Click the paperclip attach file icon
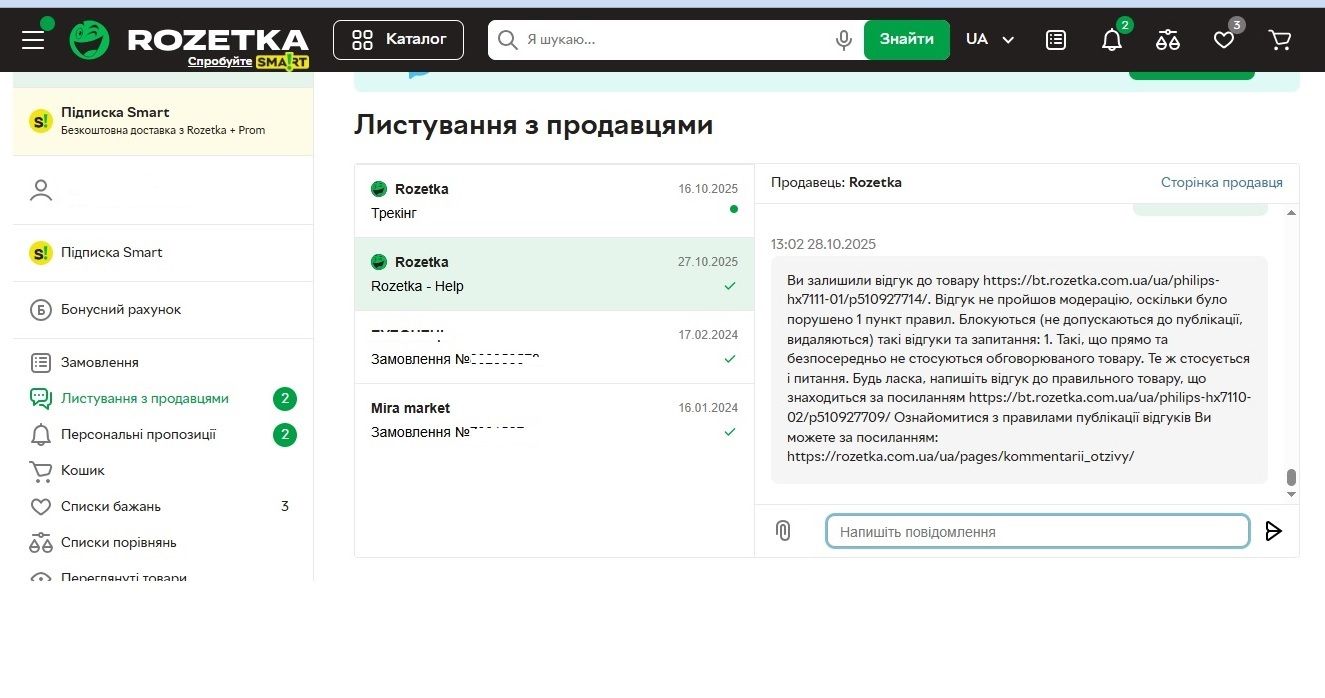The image size is (1325, 698). 783,531
